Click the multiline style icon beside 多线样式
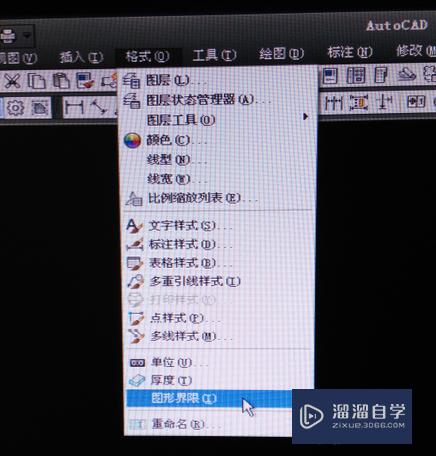Image resolution: width=436 pixels, height=456 pixels. click(x=136, y=337)
